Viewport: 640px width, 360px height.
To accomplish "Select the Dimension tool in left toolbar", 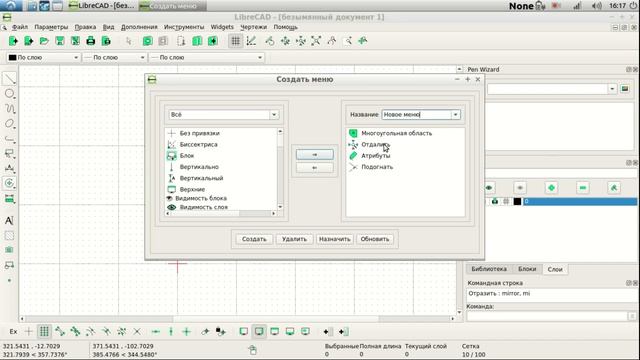I will 9,168.
